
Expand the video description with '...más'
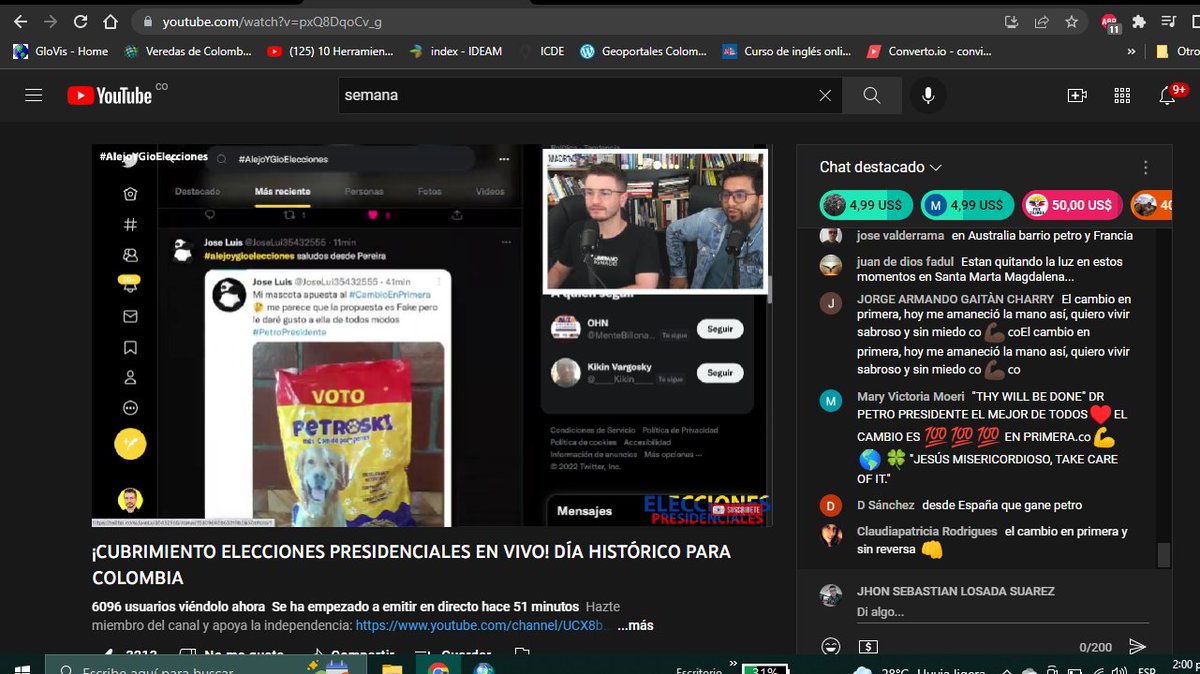[x=634, y=624]
